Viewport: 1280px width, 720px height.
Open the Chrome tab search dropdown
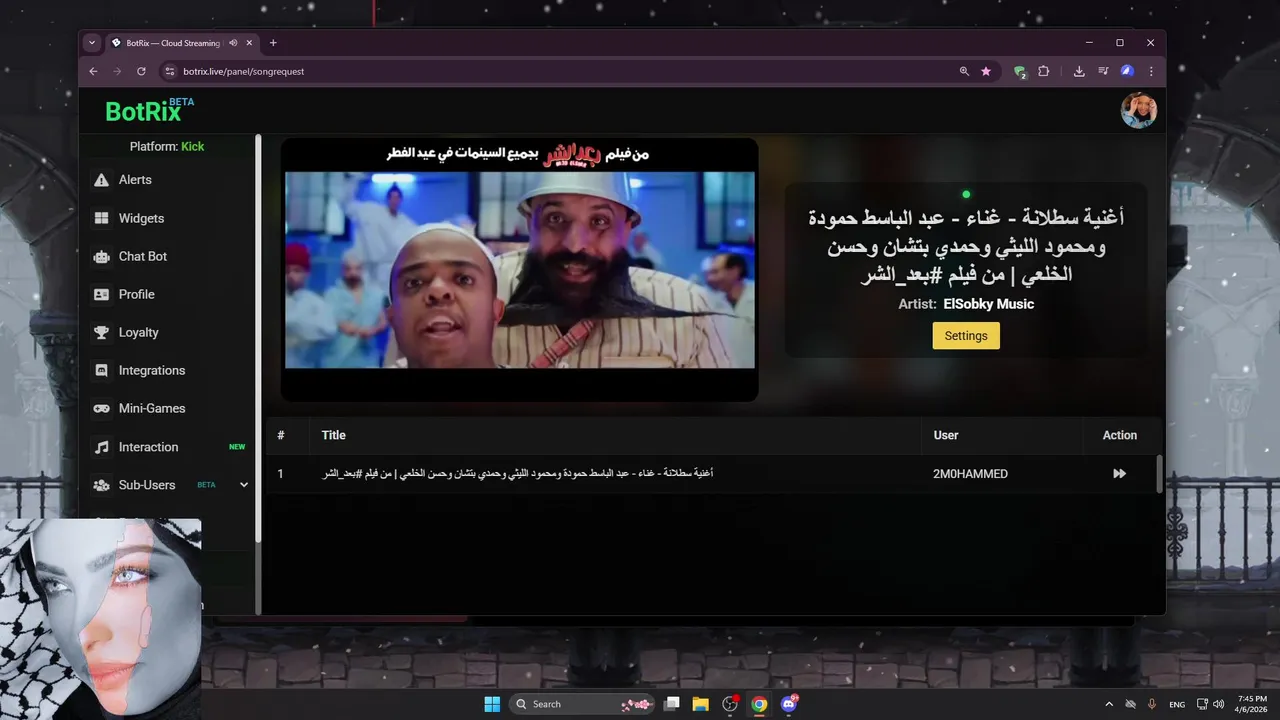(92, 43)
